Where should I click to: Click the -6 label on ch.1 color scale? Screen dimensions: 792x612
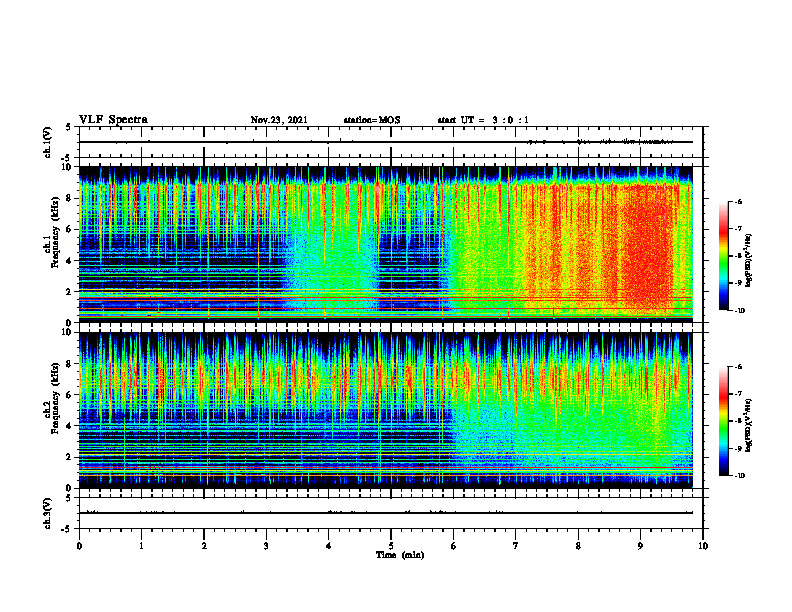click(x=738, y=201)
